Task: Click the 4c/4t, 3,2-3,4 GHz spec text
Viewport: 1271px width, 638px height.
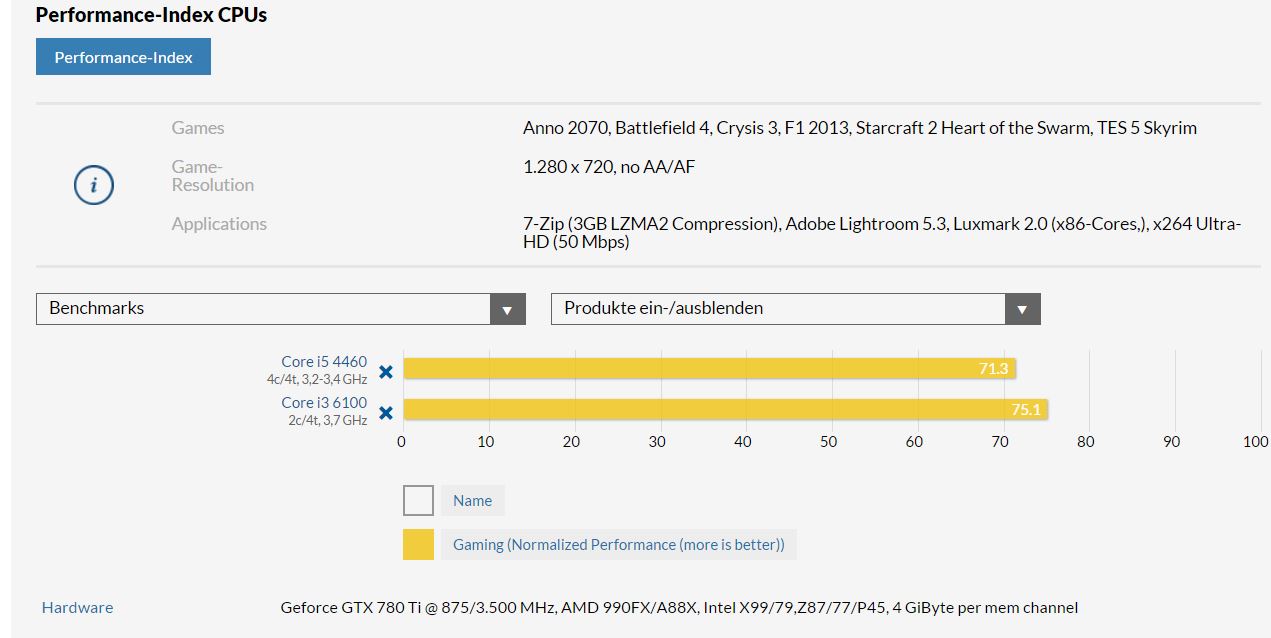Action: 317,379
